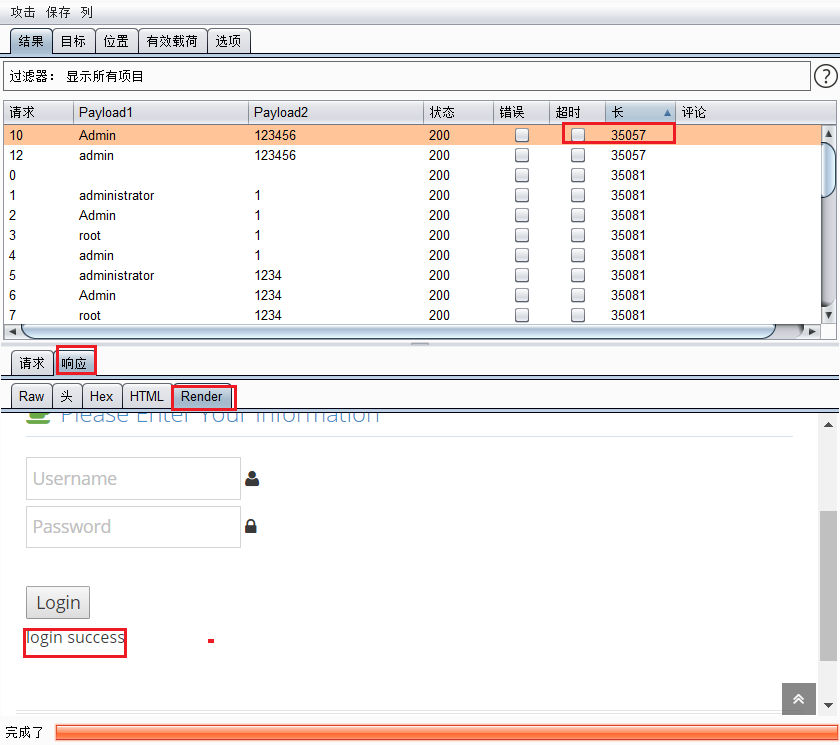The height and width of the screenshot is (745, 840).
Task: Toggle 超时 checkbox for request 5
Action: (578, 275)
